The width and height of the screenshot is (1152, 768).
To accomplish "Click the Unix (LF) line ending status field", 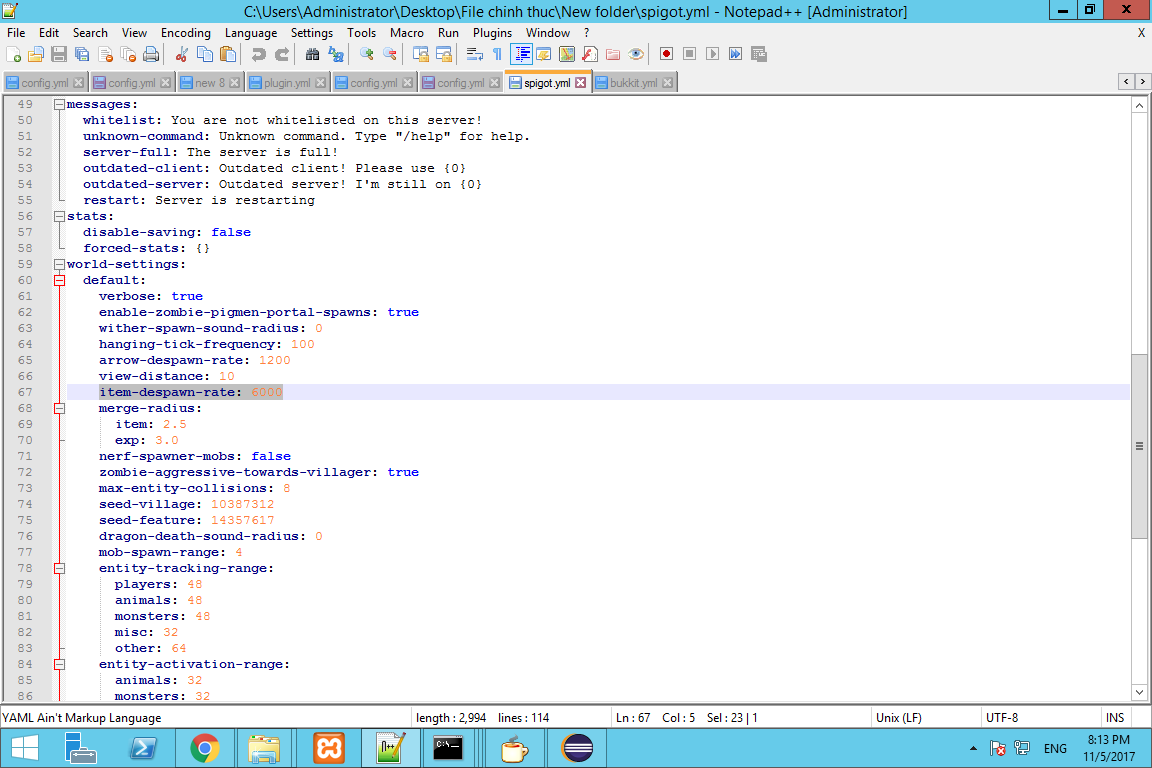I will 899,717.
